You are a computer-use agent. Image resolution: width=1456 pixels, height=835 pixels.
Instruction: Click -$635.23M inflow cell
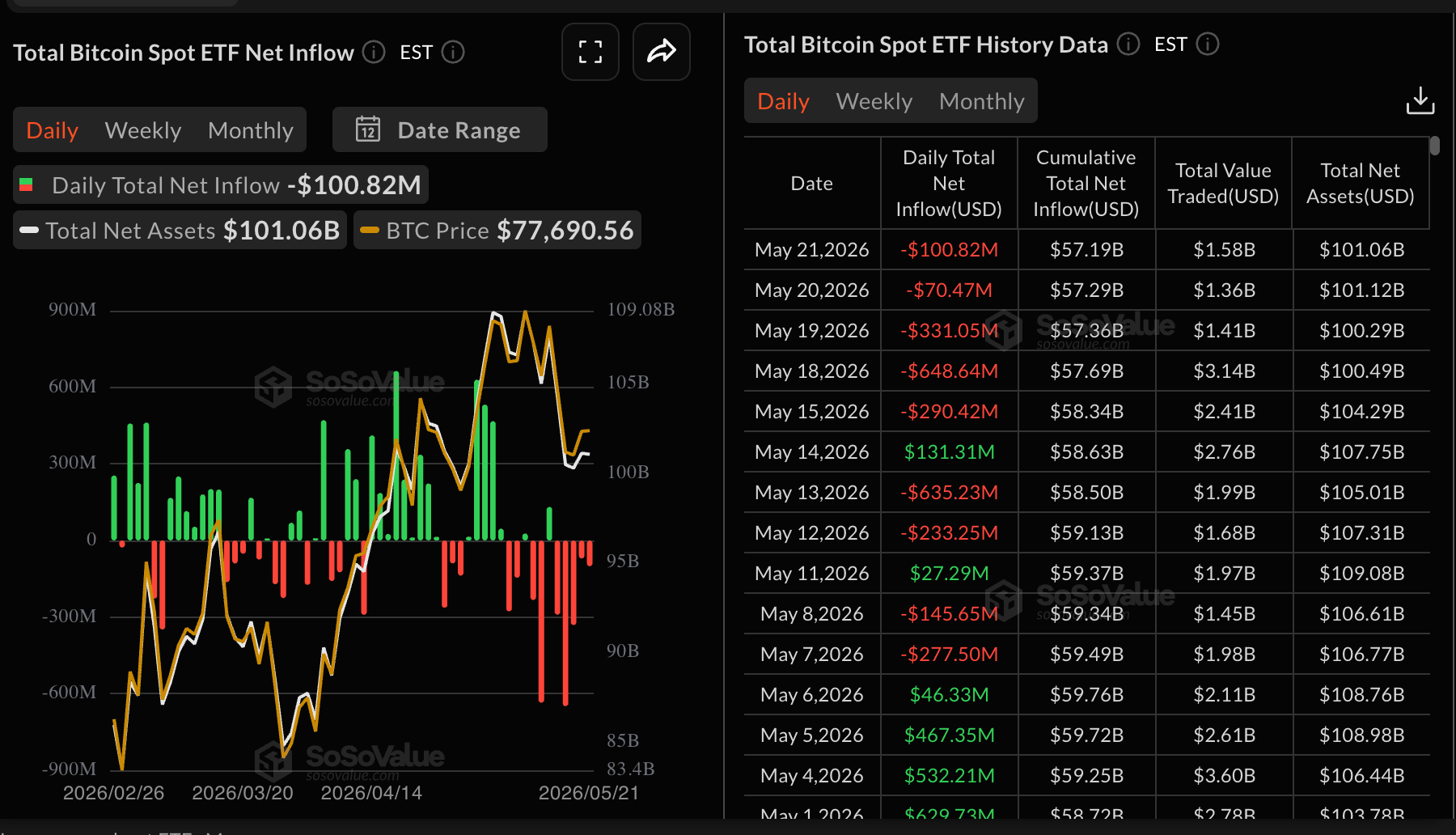point(949,493)
